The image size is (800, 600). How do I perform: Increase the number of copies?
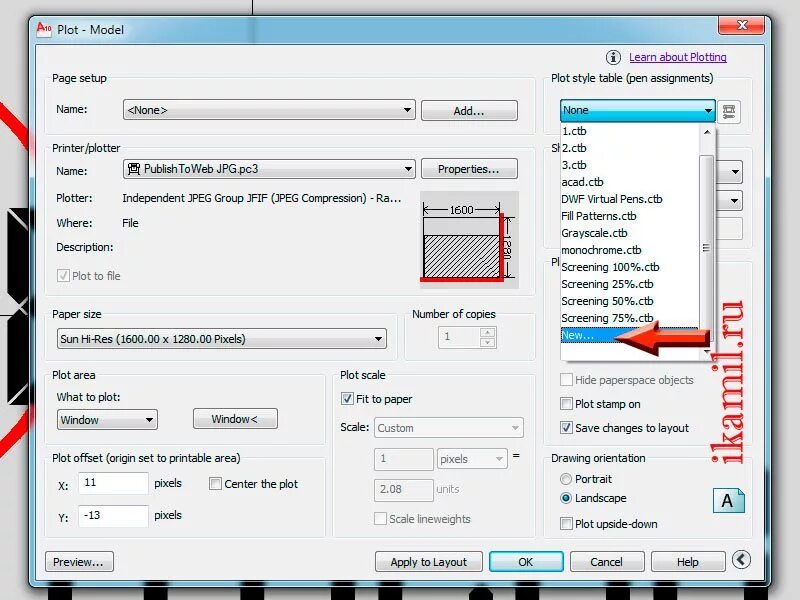pos(488,332)
